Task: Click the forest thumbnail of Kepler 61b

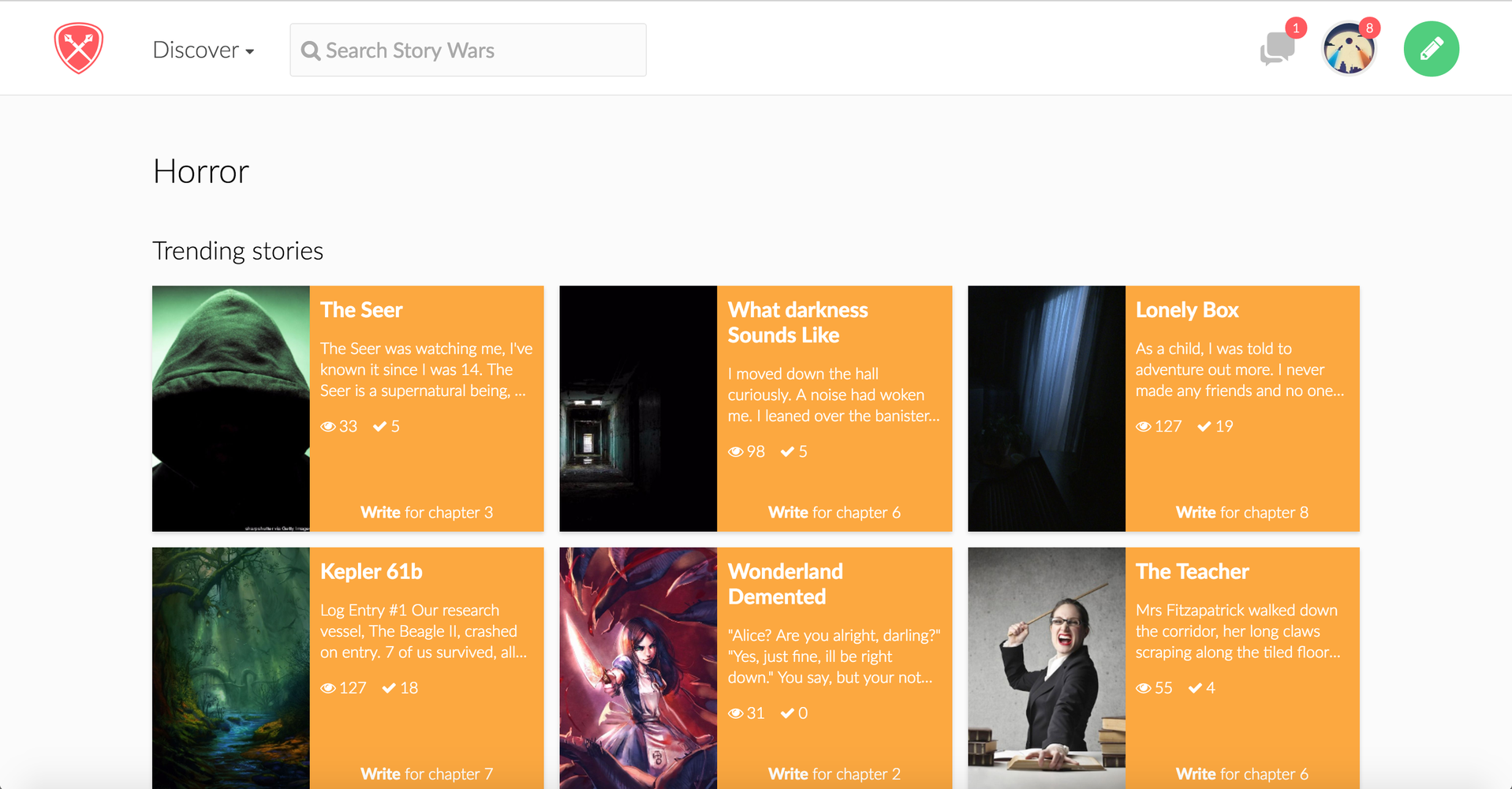Action: click(231, 668)
